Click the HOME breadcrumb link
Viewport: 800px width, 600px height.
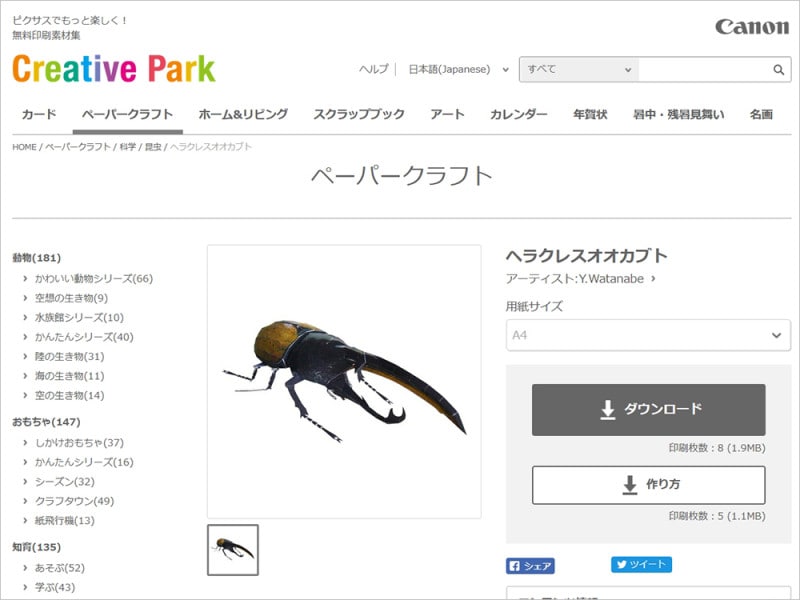[19, 146]
